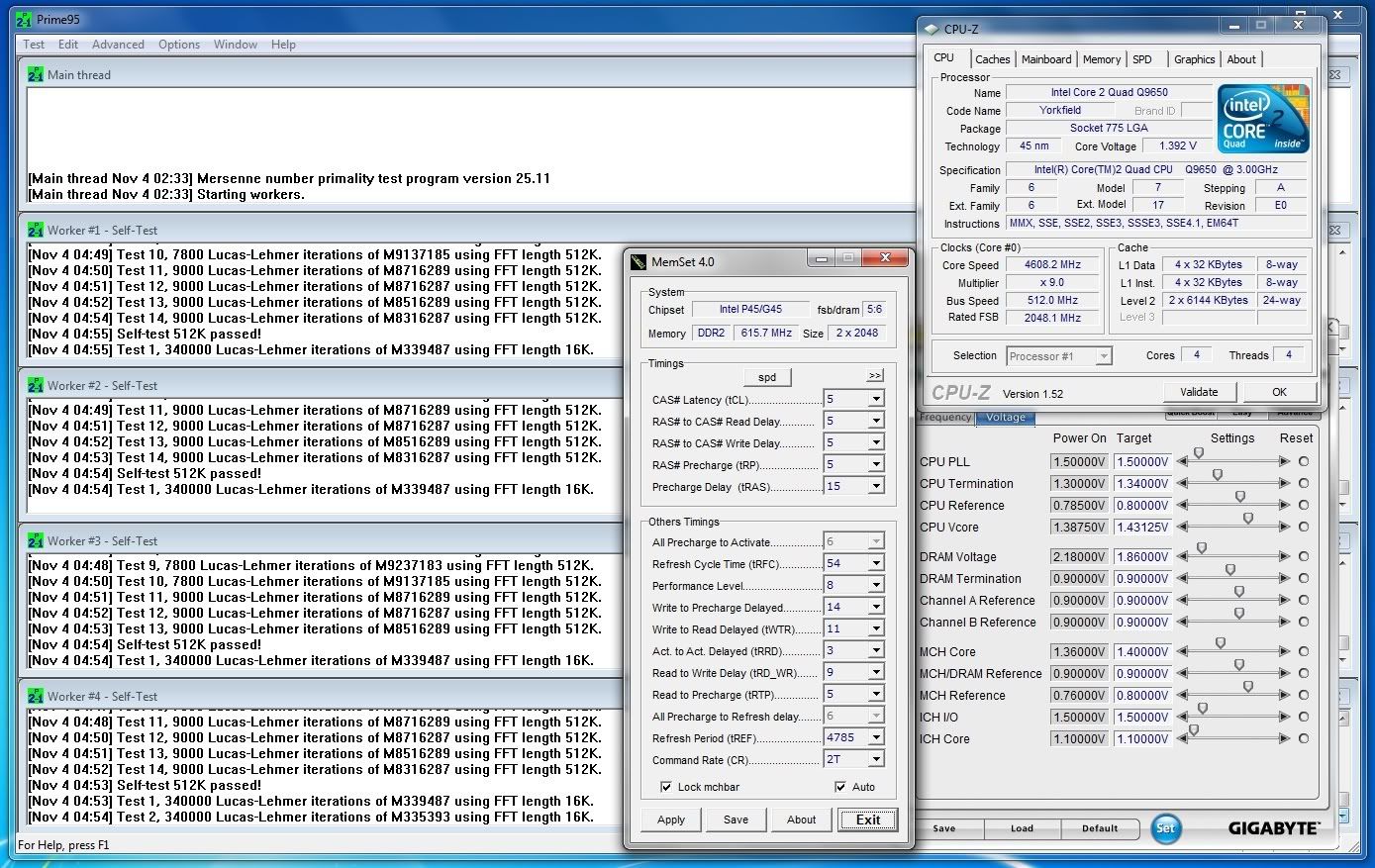Click the MemSet 4.0 title bar icon
1375x868 pixels.
tap(638, 261)
